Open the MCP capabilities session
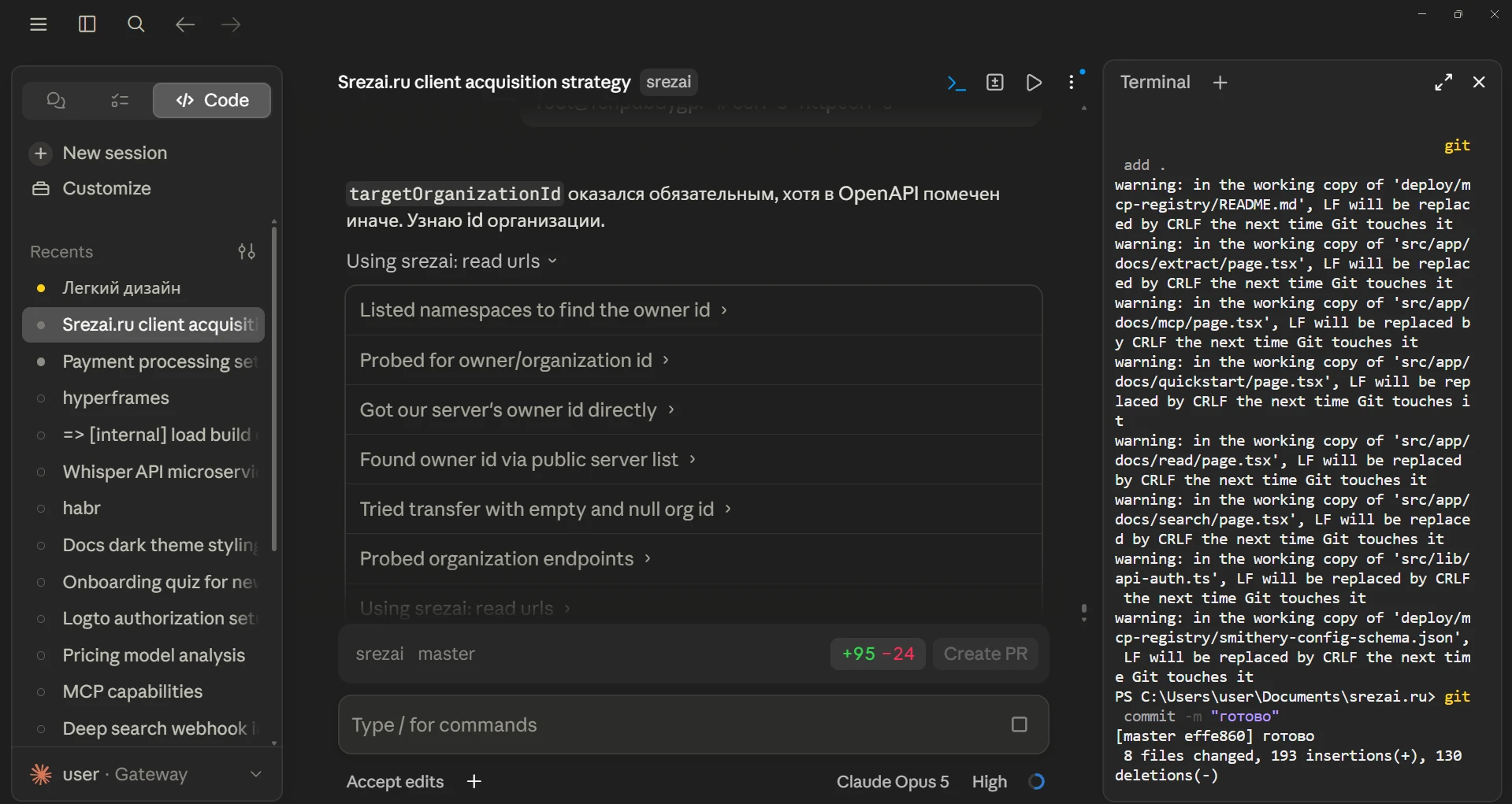 (x=143, y=691)
